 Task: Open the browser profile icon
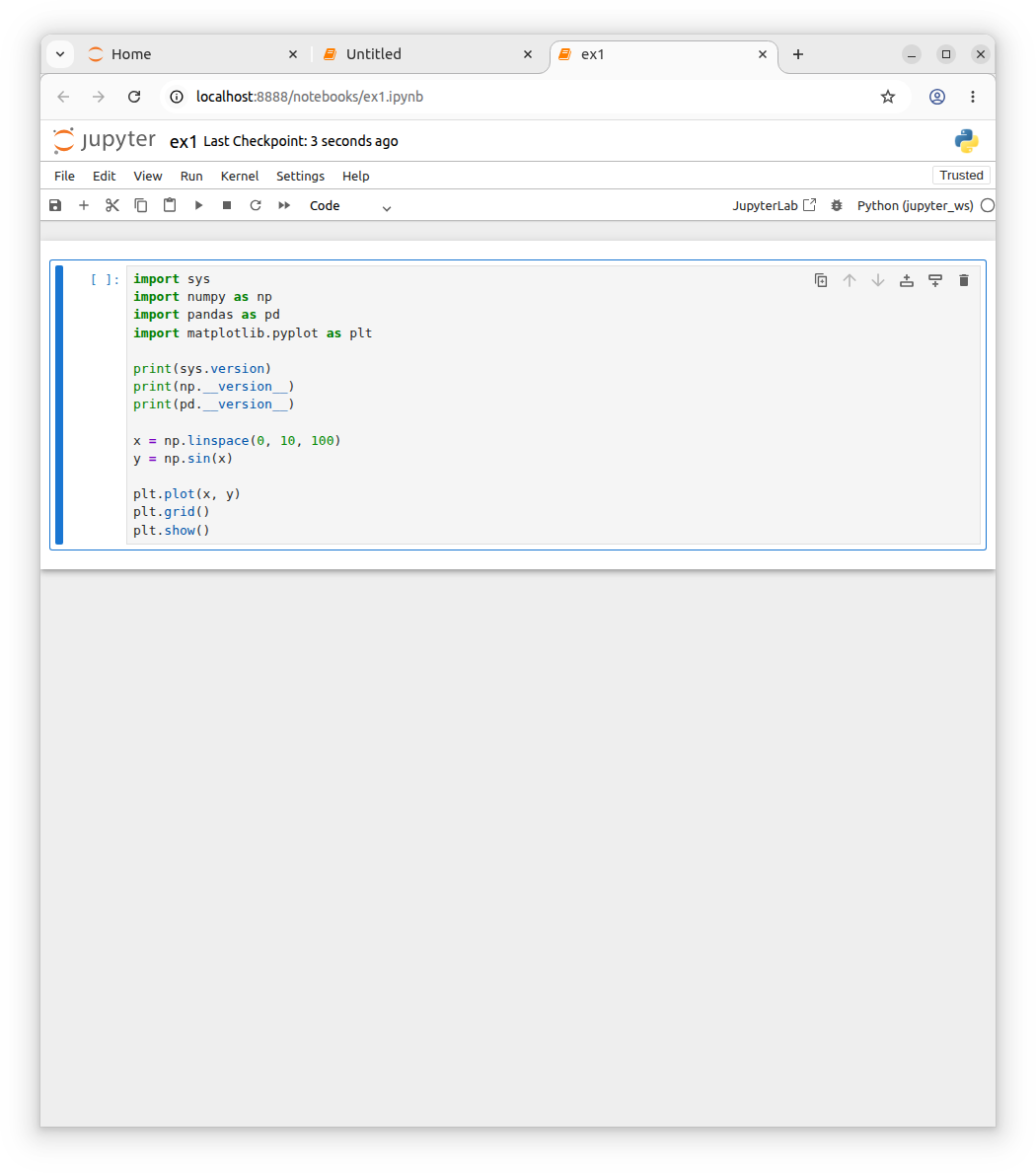click(x=937, y=97)
